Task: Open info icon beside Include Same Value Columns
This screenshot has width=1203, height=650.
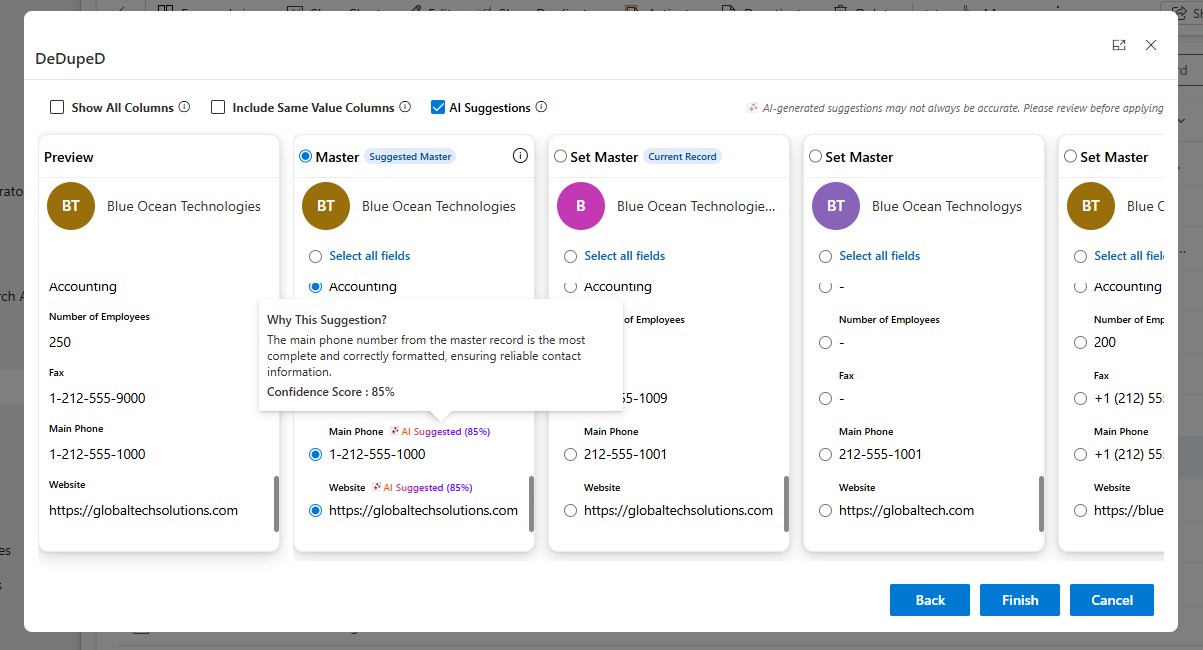Action: click(405, 107)
